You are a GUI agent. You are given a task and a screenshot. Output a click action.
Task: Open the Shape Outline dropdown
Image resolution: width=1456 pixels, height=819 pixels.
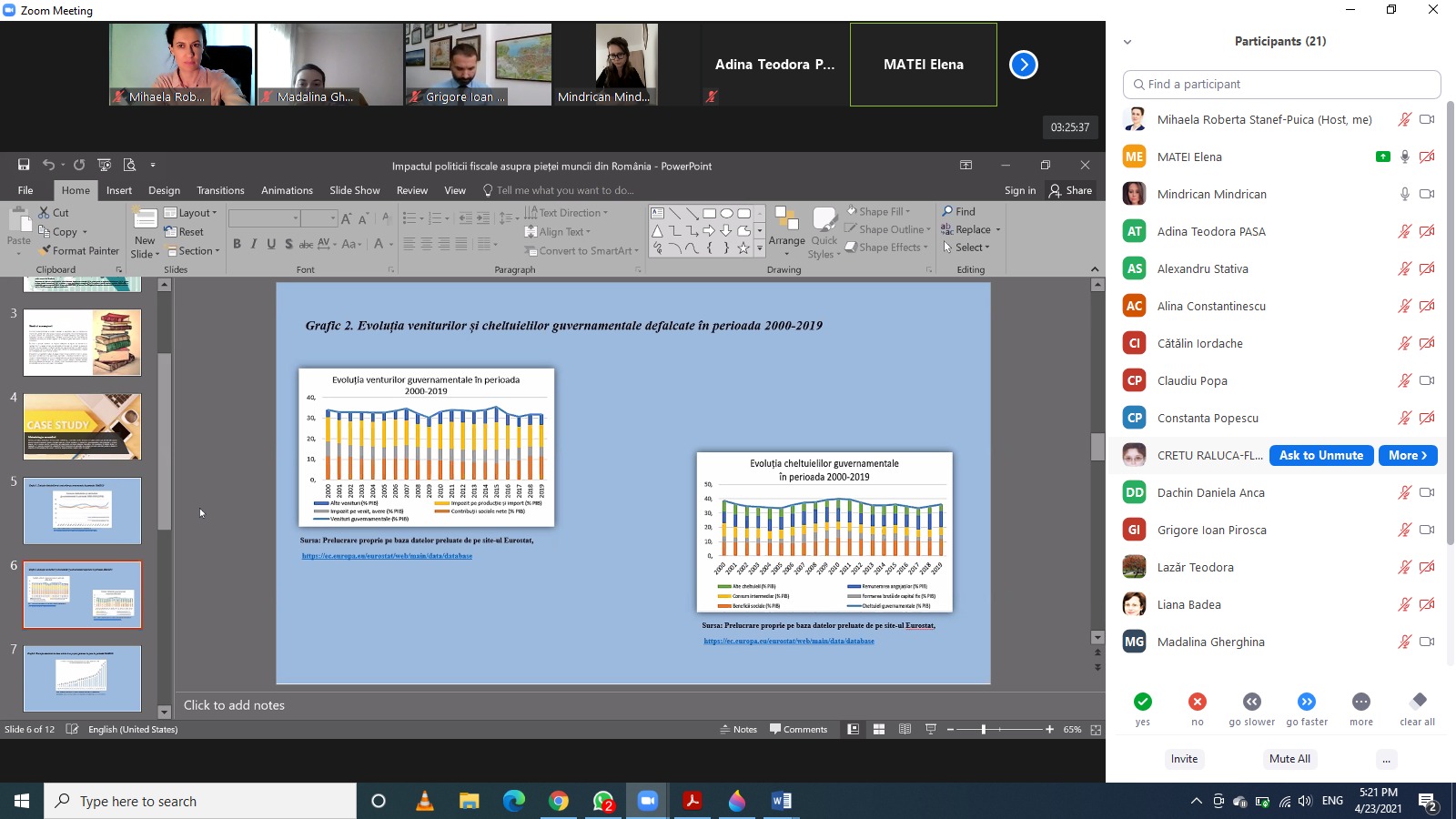[x=888, y=229]
